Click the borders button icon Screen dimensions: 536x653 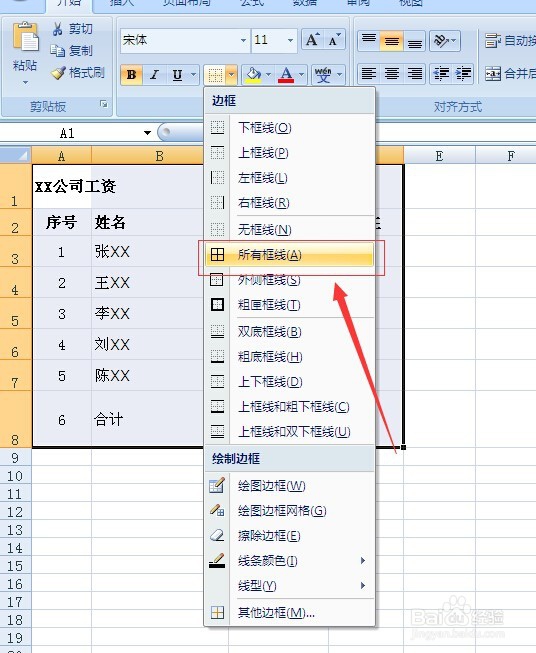(x=215, y=75)
